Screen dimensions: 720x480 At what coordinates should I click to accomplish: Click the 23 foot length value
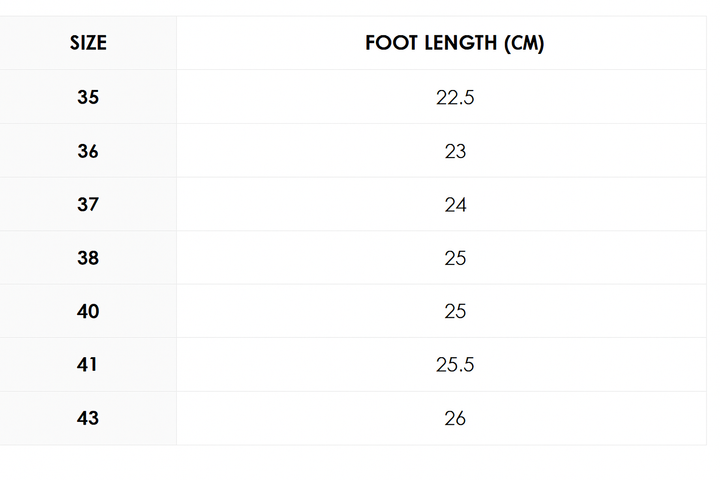(455, 151)
